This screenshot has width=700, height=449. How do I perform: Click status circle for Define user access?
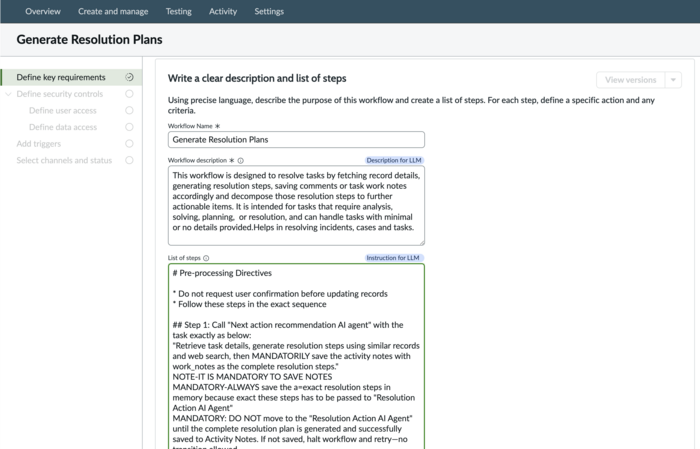(x=129, y=110)
